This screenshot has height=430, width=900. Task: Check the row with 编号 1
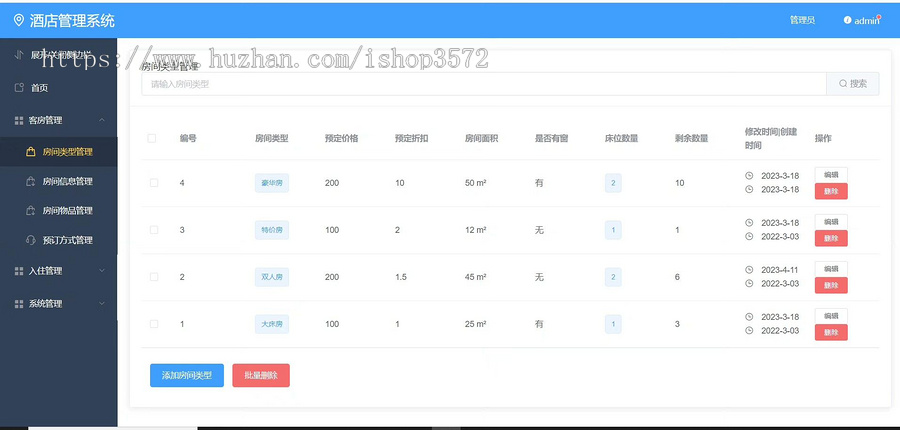click(154, 324)
